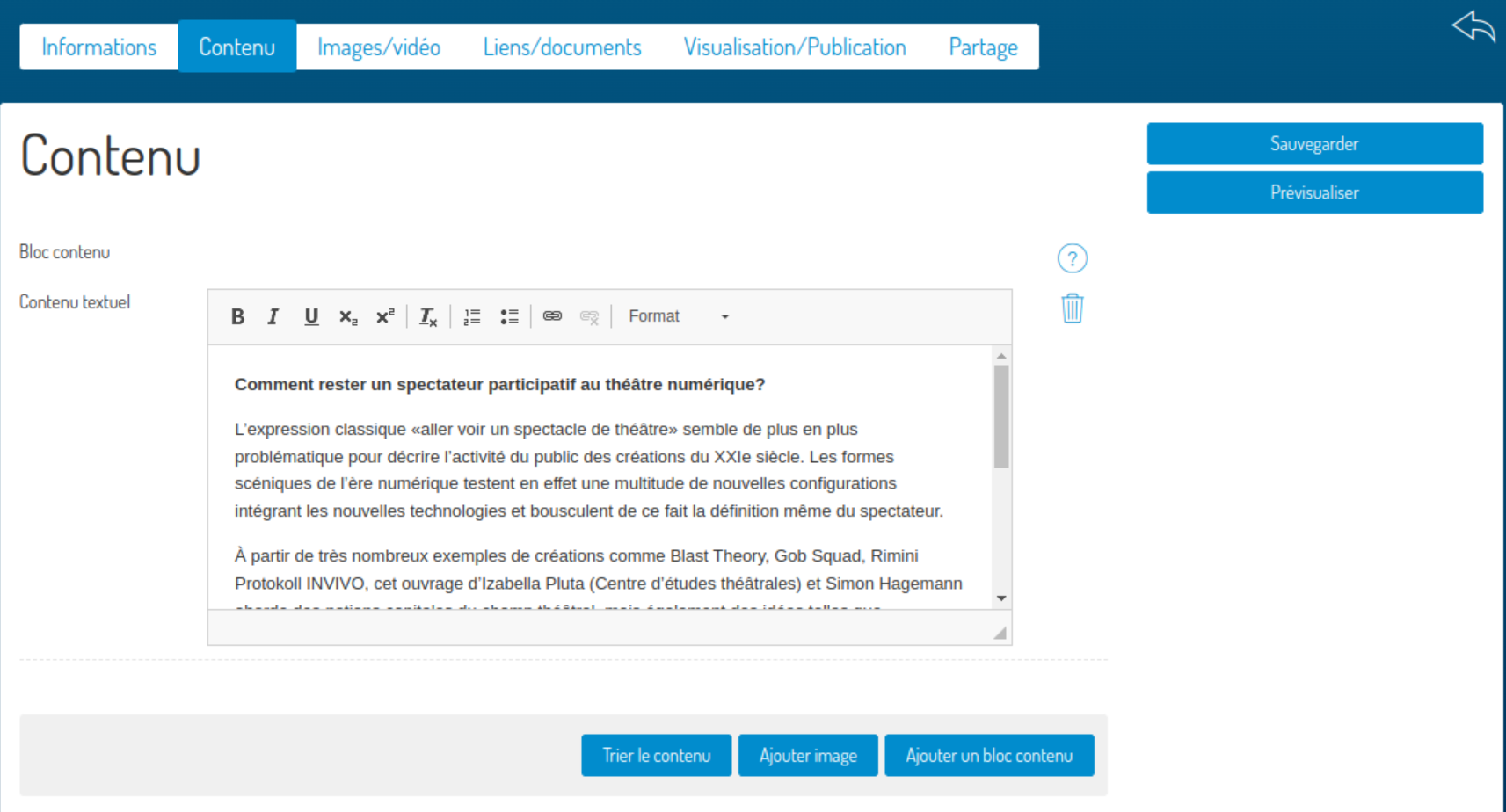
Task: Open the help question mark icon
Action: pyautogui.click(x=1072, y=258)
